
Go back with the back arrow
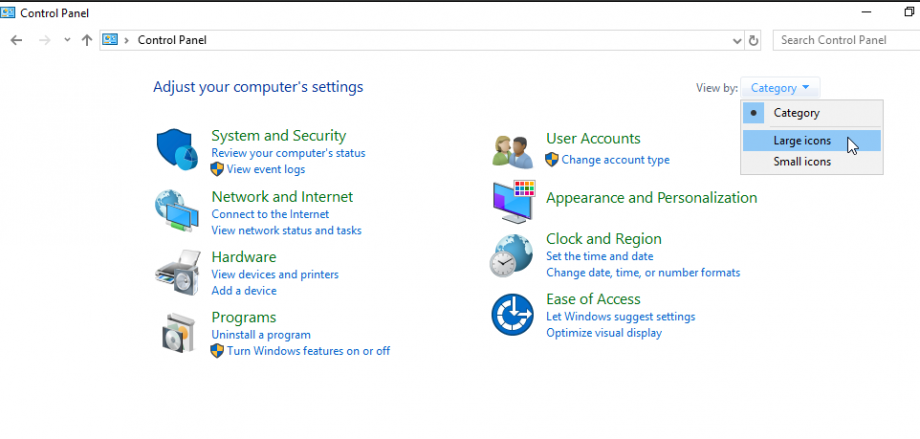(x=16, y=40)
